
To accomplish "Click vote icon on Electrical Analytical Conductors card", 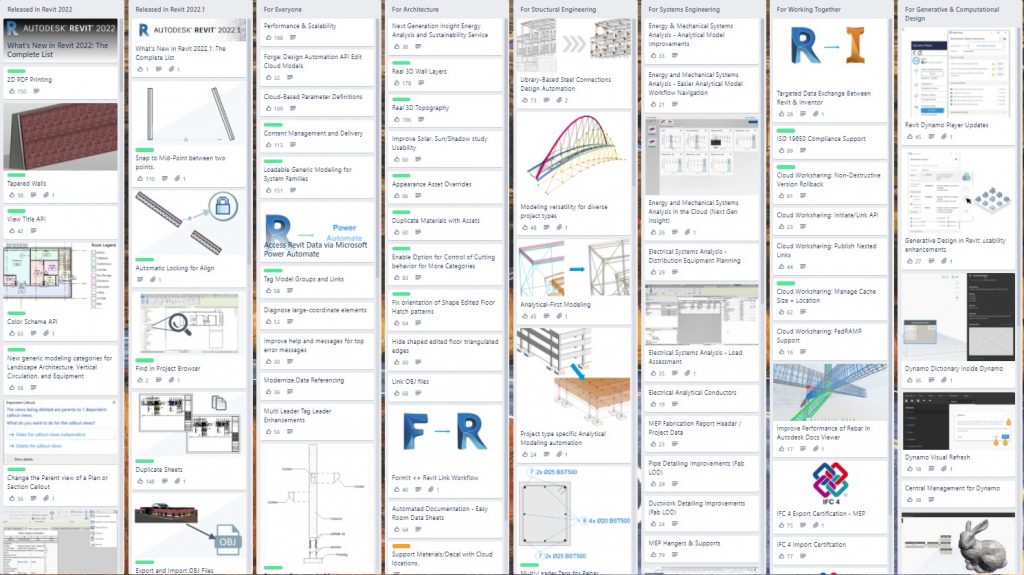I will (653, 404).
